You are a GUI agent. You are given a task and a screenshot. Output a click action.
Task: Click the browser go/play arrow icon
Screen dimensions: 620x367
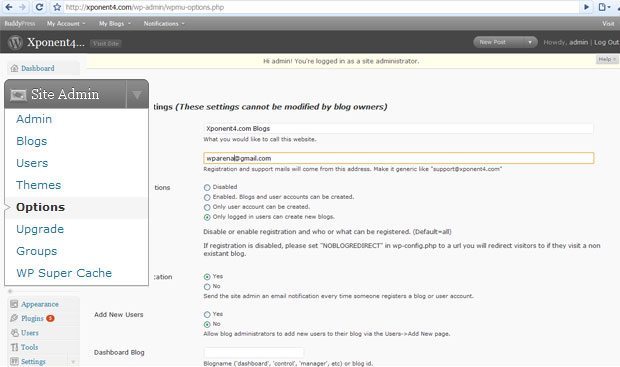coord(586,7)
